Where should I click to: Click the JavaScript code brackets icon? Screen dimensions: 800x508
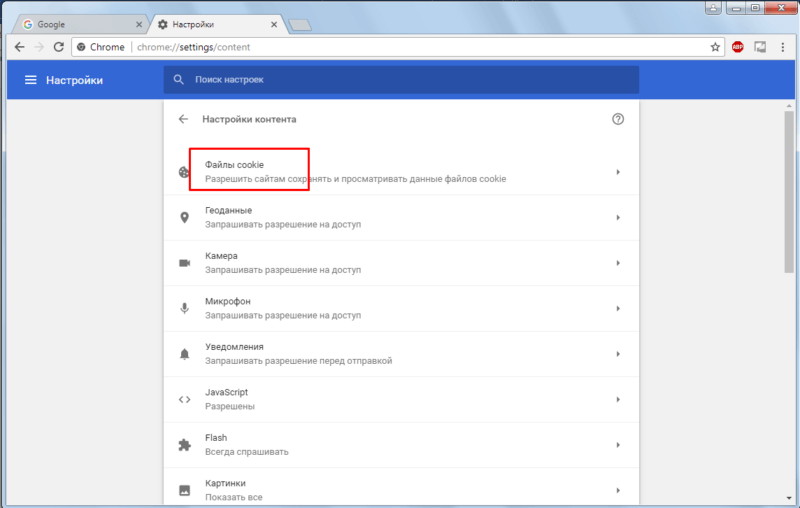184,399
